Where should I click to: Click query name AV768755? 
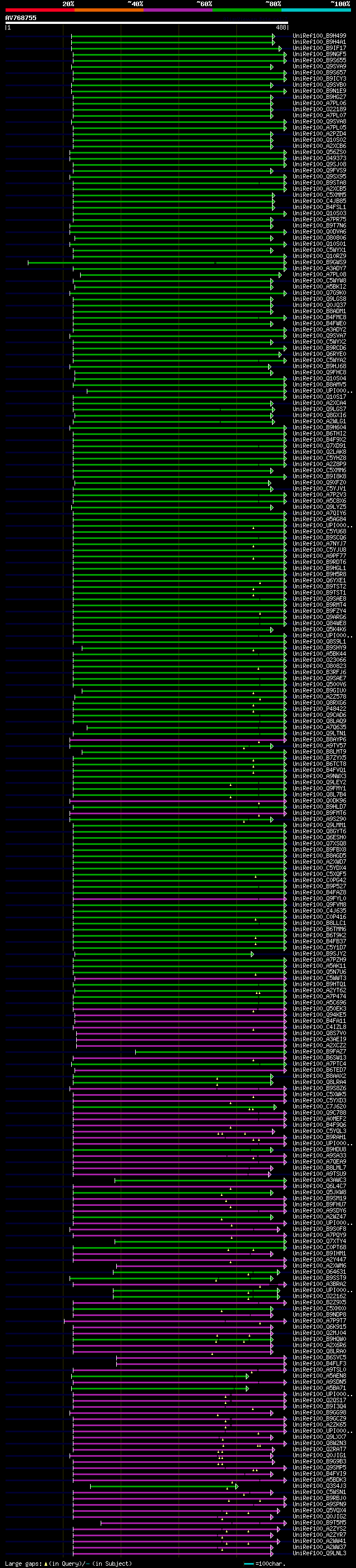tap(21, 18)
